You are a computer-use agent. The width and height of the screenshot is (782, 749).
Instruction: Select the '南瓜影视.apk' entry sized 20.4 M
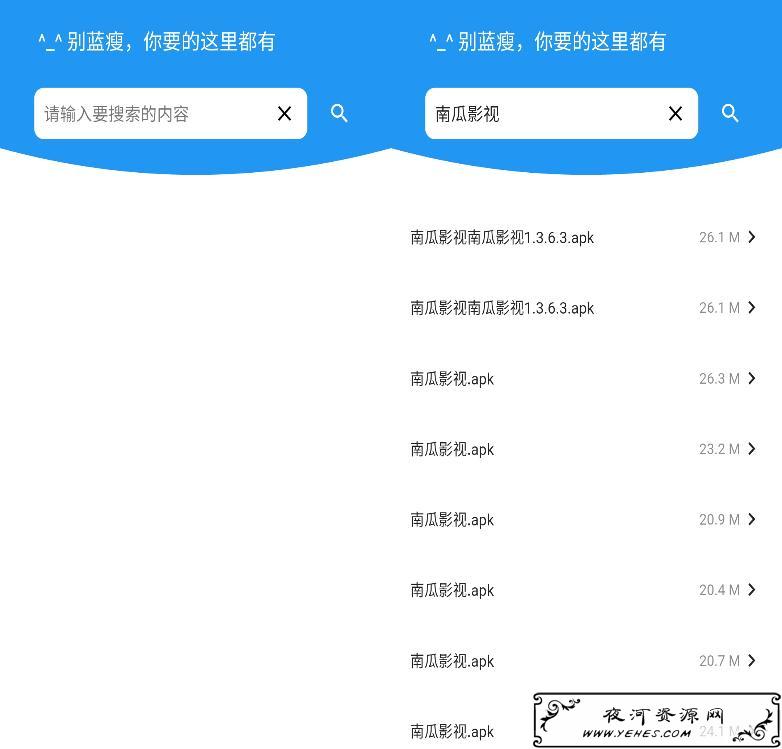click(584, 590)
